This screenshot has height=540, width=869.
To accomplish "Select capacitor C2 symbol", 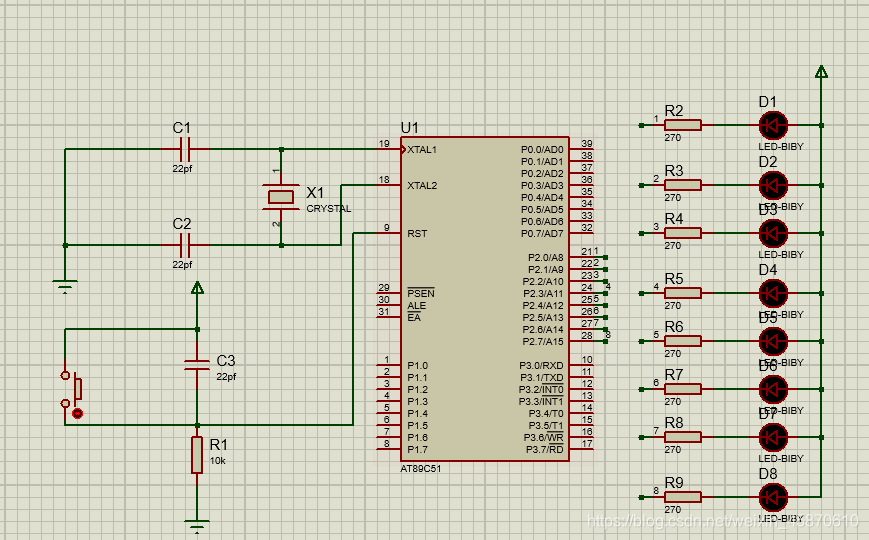I will (186, 245).
